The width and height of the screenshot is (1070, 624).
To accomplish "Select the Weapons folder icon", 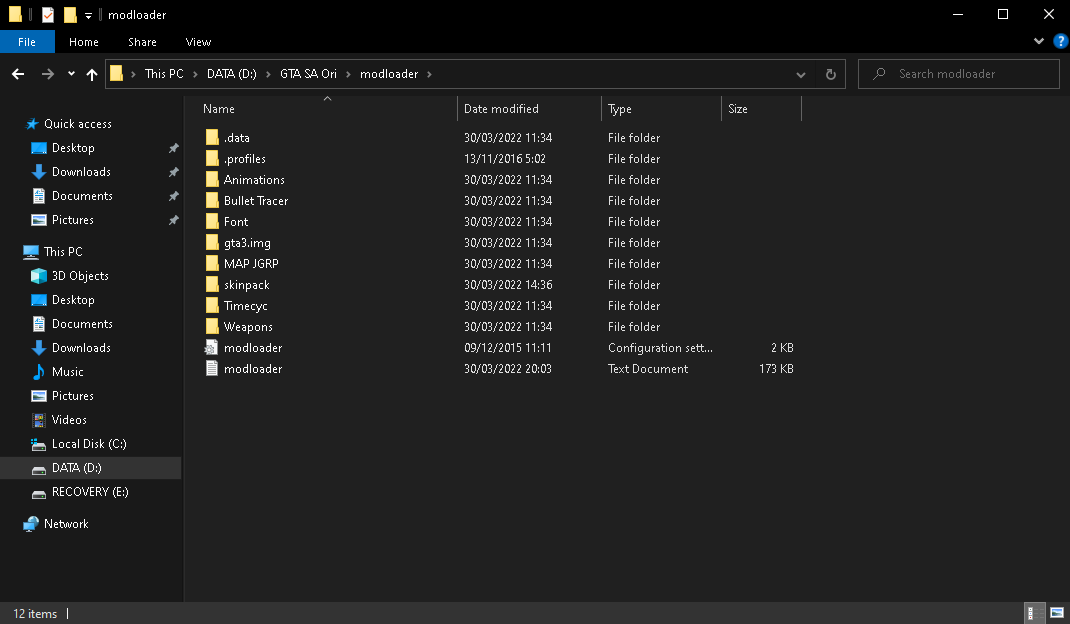I will (212, 326).
